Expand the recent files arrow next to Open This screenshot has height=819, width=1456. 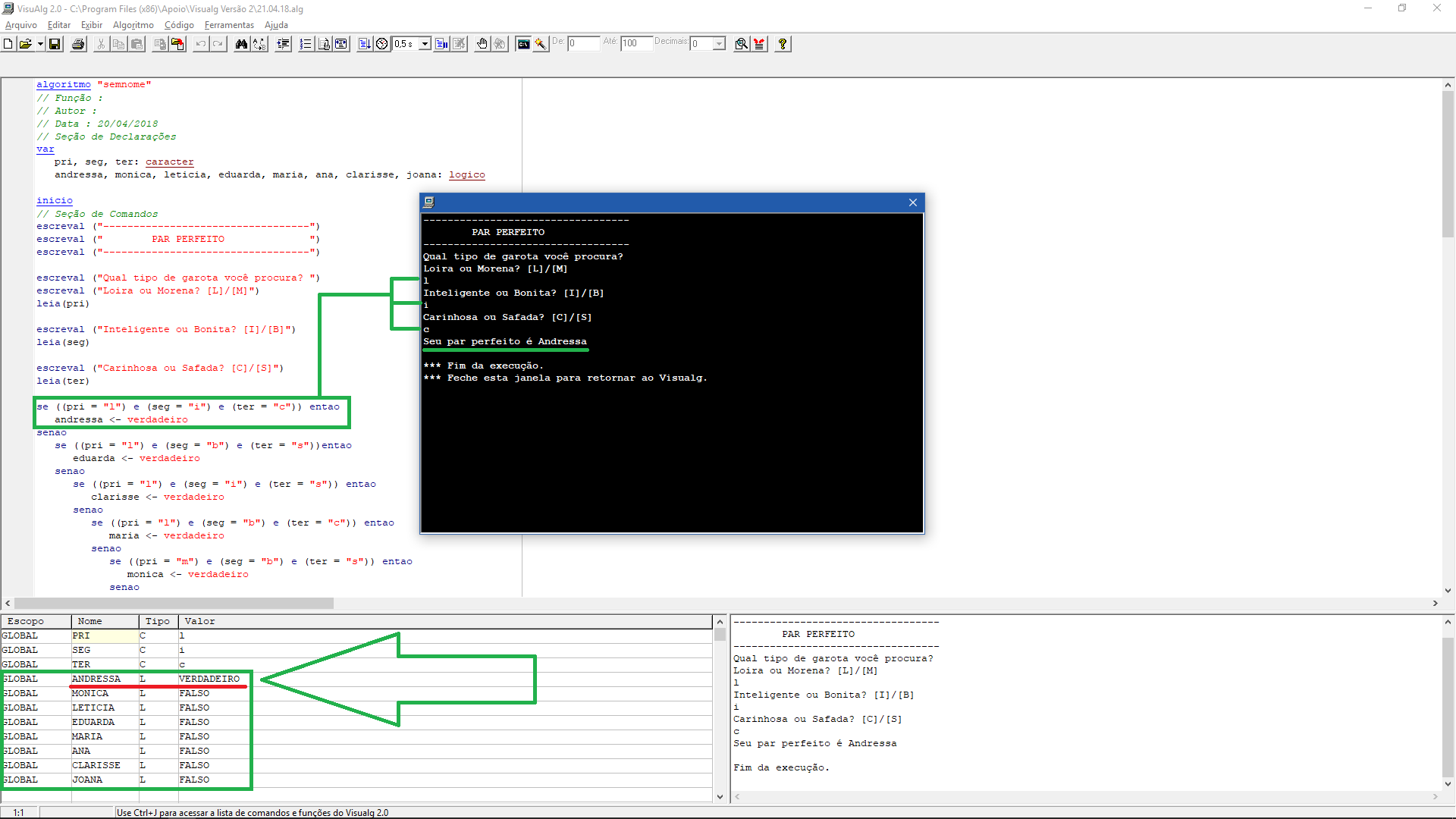(40, 44)
